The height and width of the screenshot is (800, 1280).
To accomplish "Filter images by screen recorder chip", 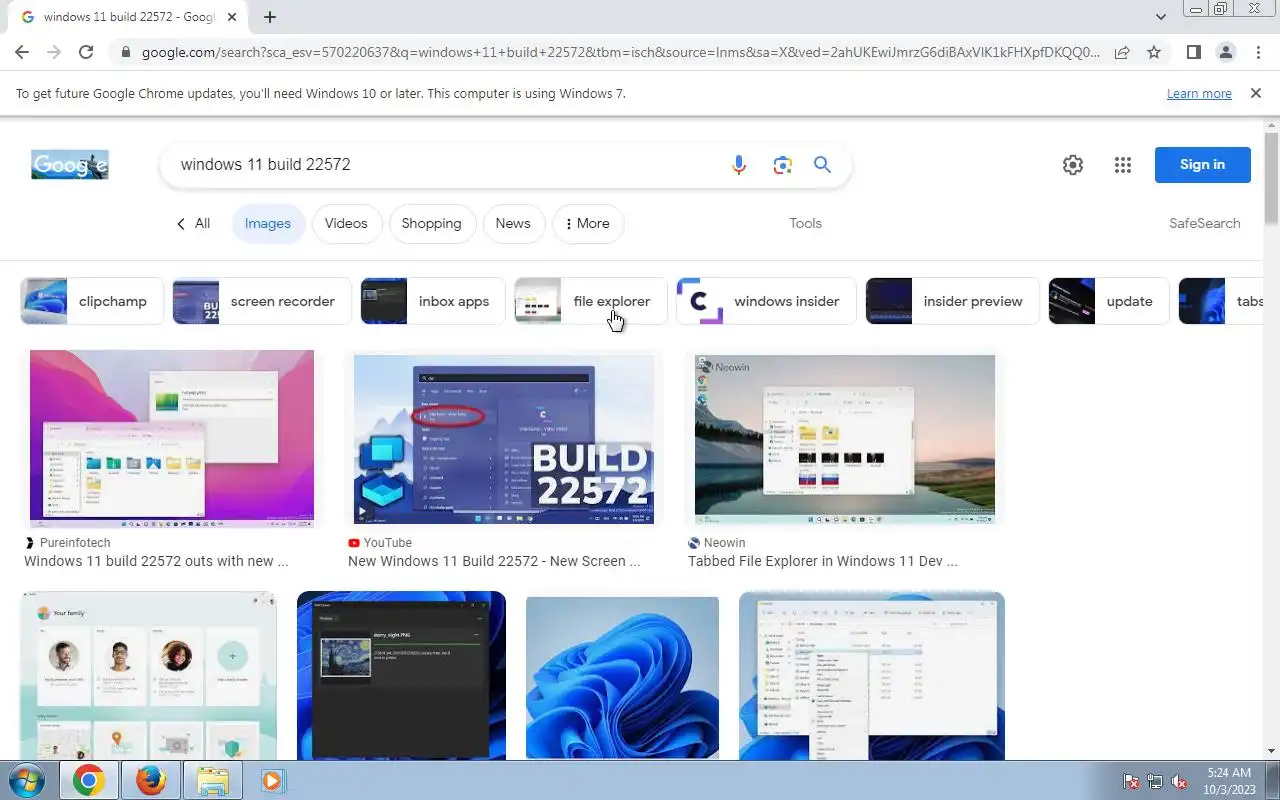I will coord(262,301).
